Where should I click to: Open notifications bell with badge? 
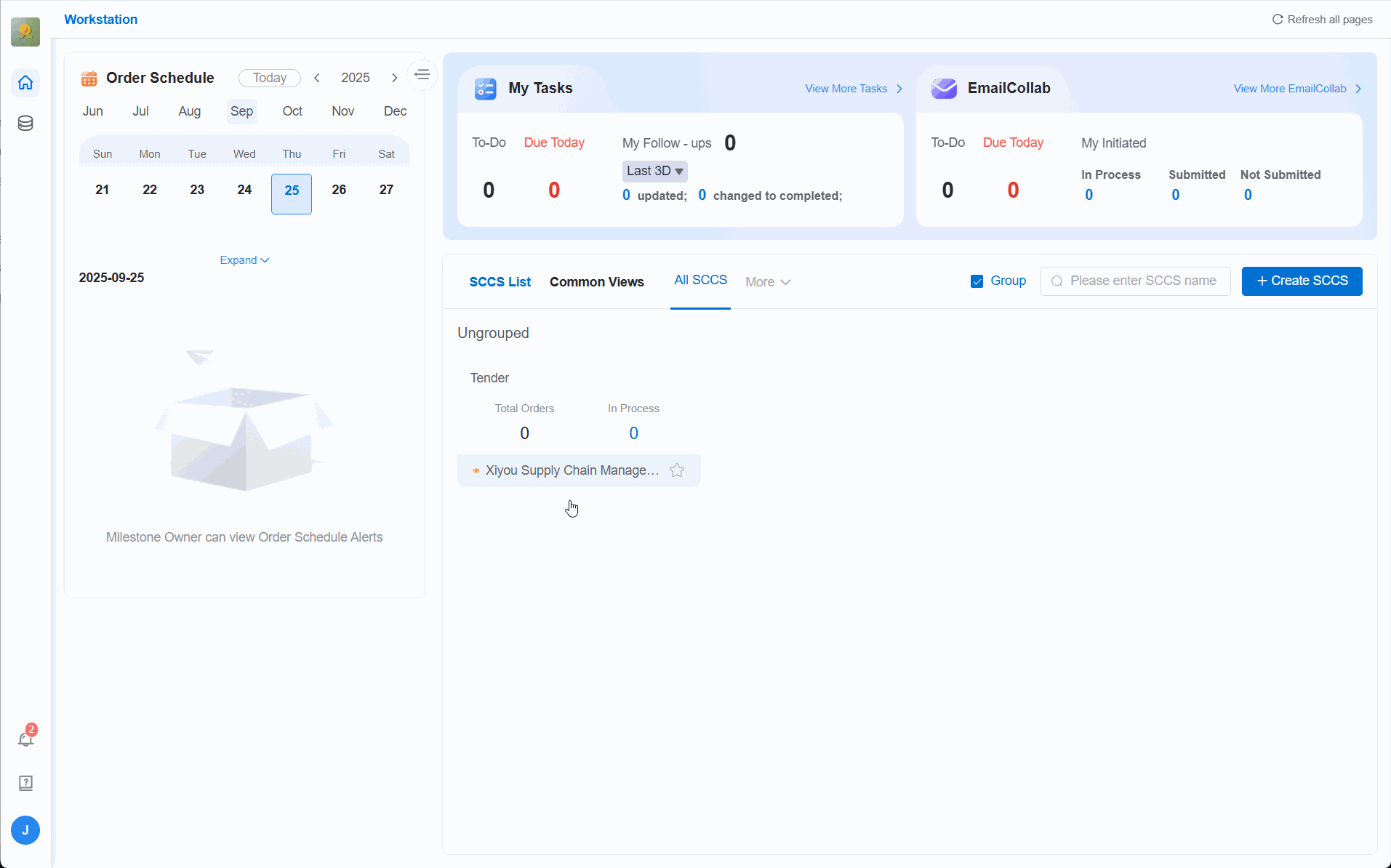click(x=25, y=739)
